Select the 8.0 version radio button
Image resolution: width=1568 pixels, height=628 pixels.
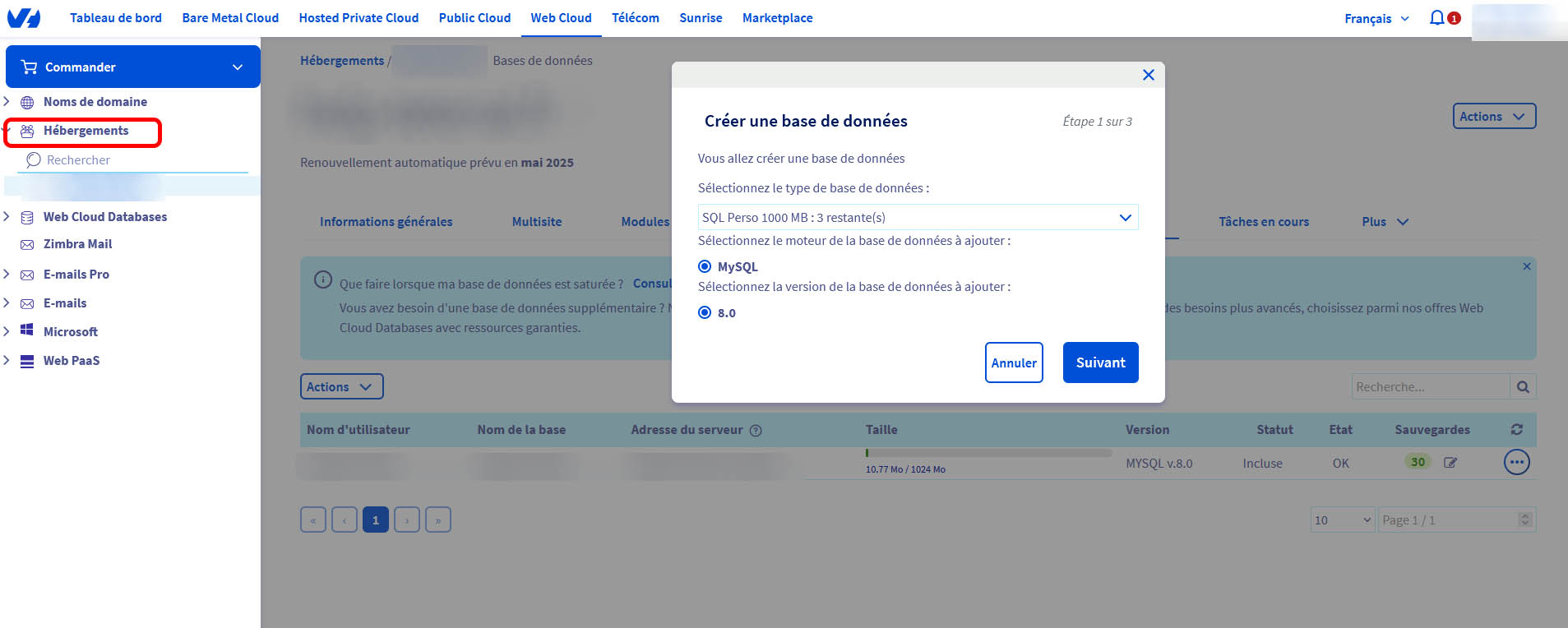(705, 313)
